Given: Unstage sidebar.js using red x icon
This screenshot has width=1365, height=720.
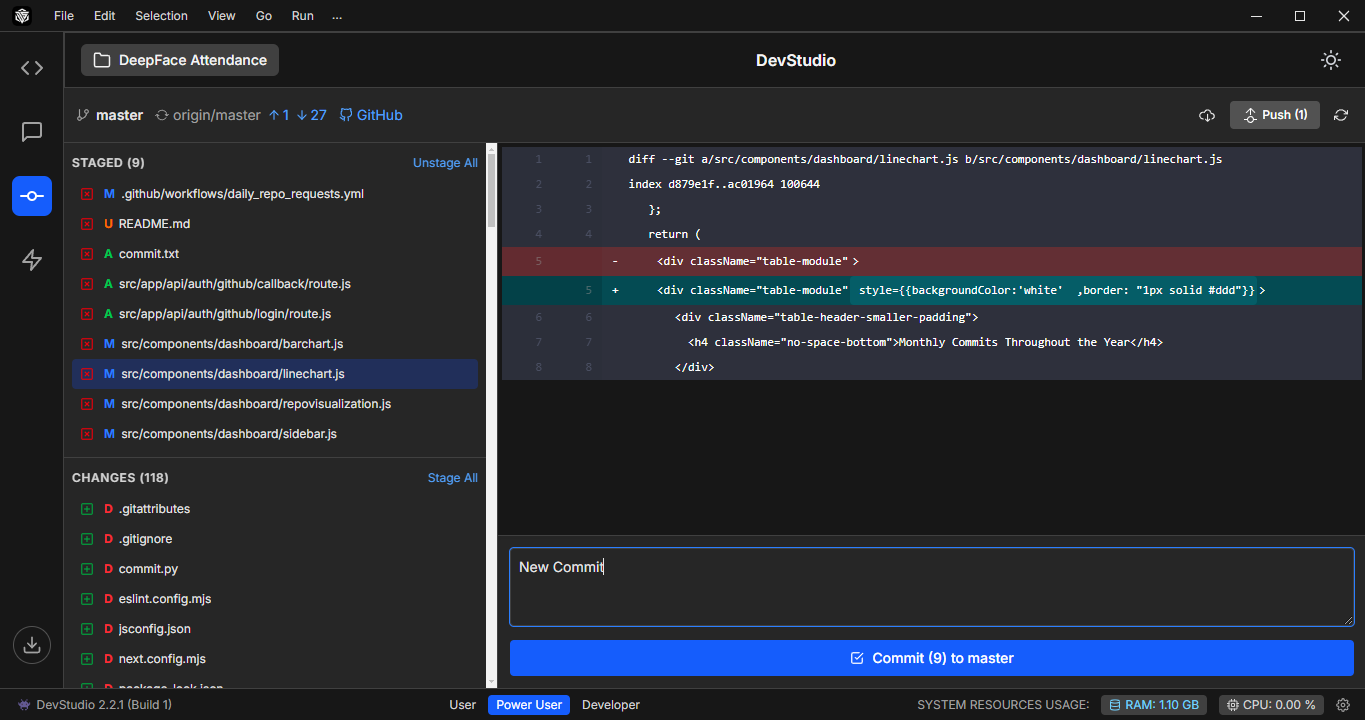Looking at the screenshot, I should click(x=86, y=434).
